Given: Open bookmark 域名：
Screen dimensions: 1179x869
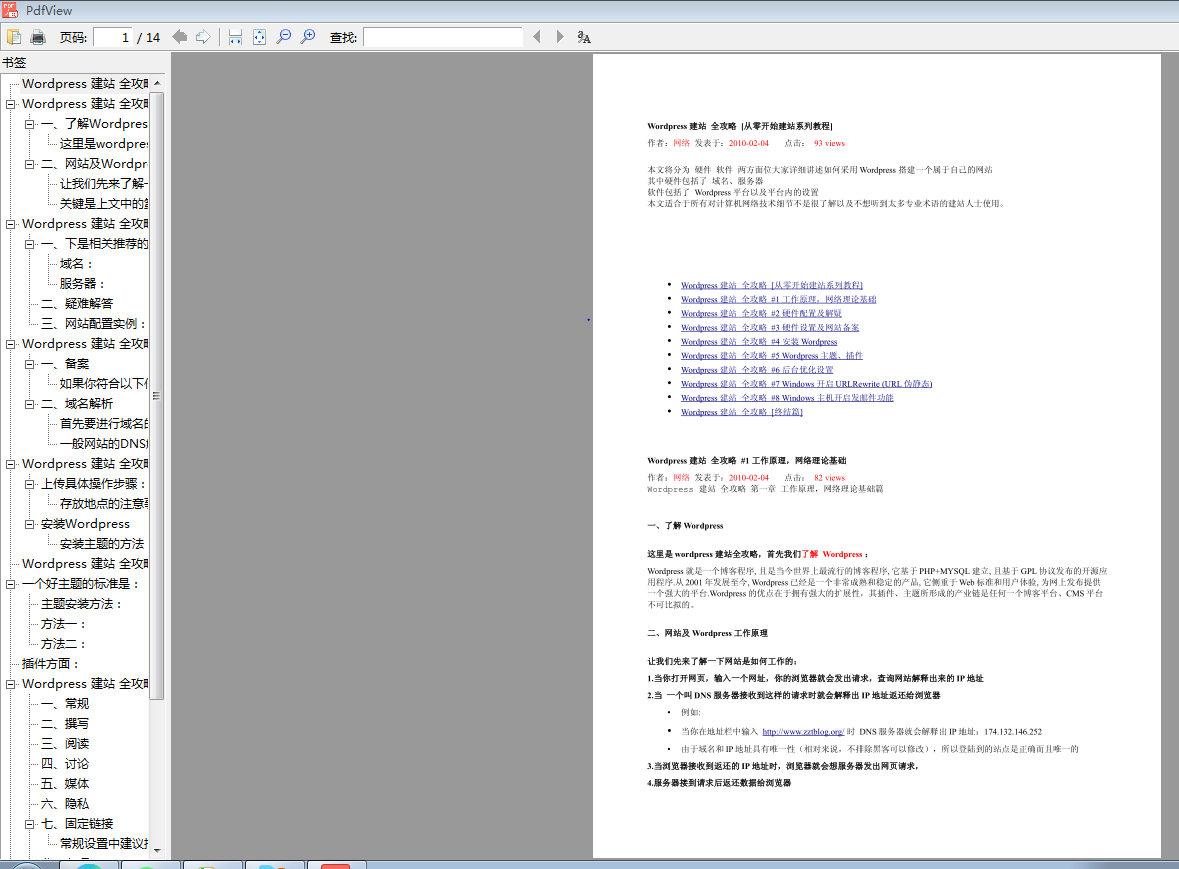Looking at the screenshot, I should tap(76, 264).
